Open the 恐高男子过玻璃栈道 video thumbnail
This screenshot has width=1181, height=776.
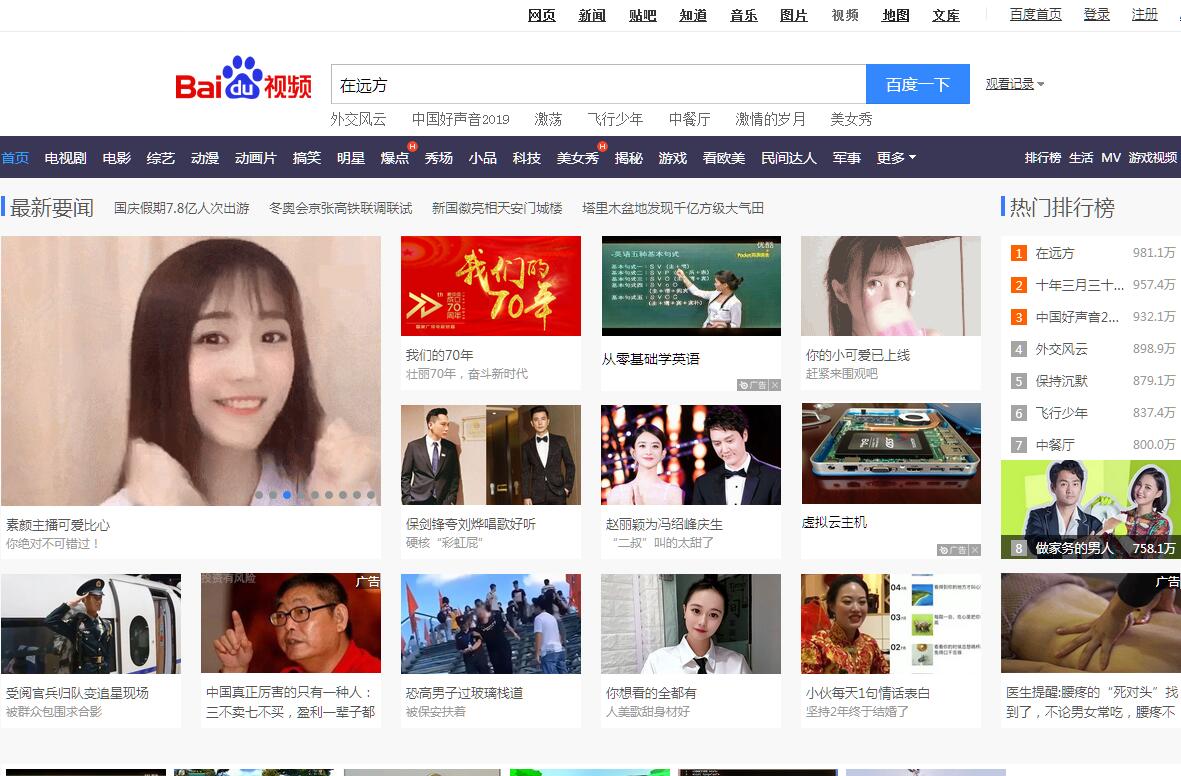[490, 624]
